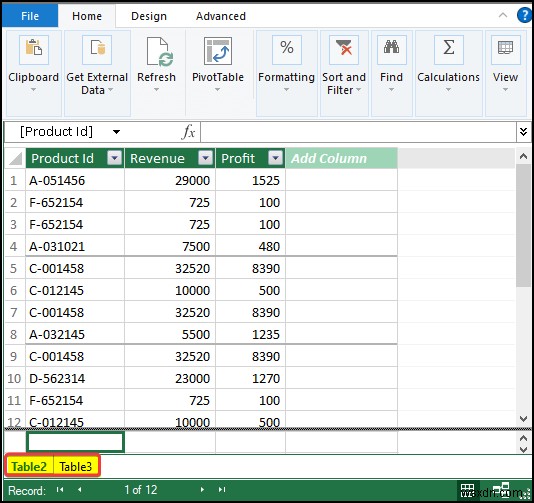Screen dimensions: 534x503
Task: Switch to the Home tab
Action: coord(87,16)
